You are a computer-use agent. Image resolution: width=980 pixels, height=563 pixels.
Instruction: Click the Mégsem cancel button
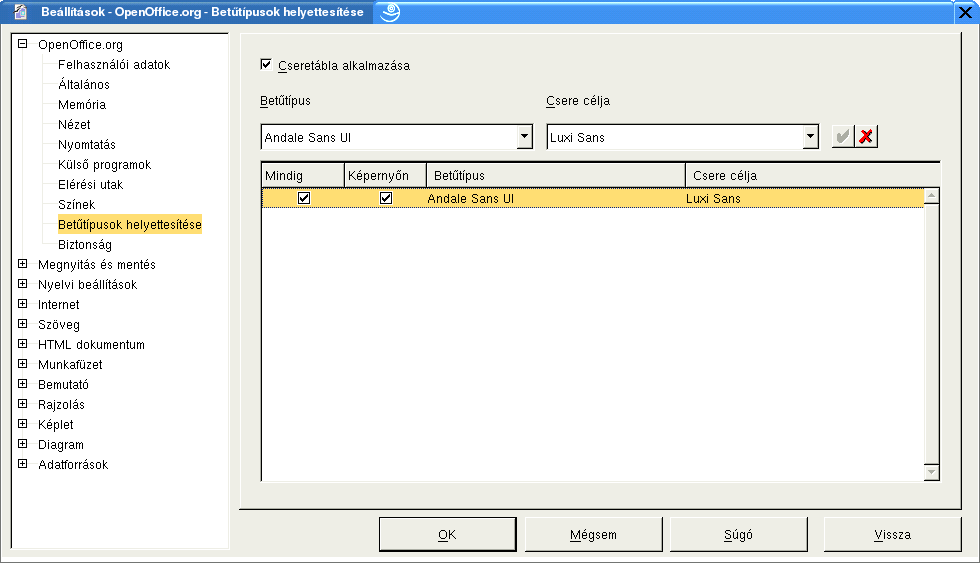point(593,534)
